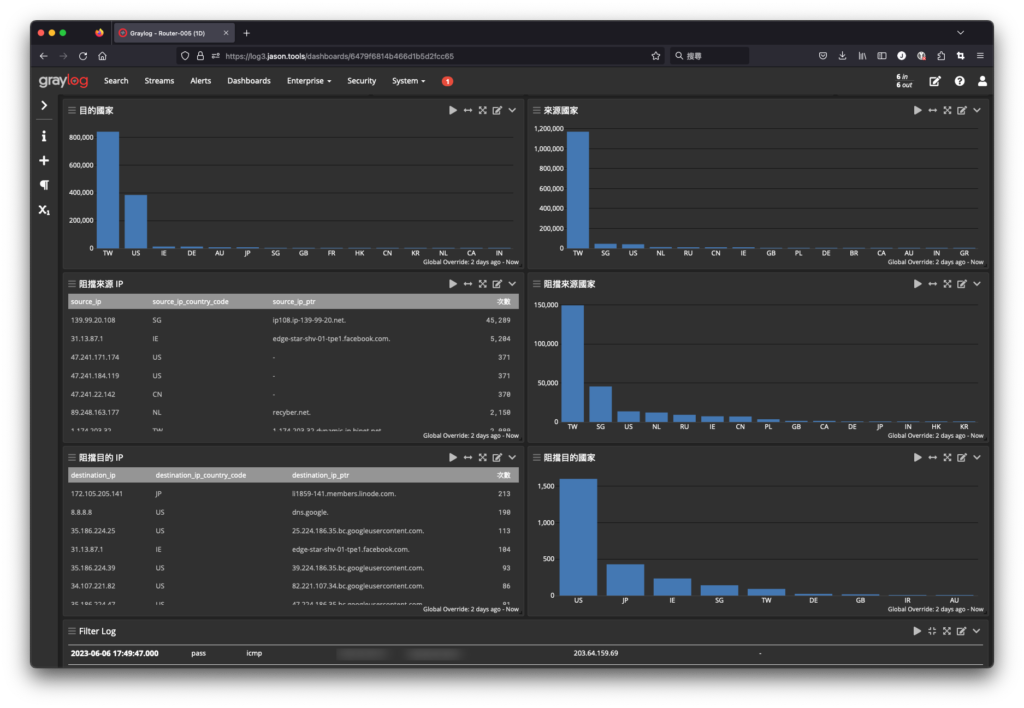Open 阻擋目的國家 widget actions chevron
The height and width of the screenshot is (708, 1024).
tap(977, 458)
